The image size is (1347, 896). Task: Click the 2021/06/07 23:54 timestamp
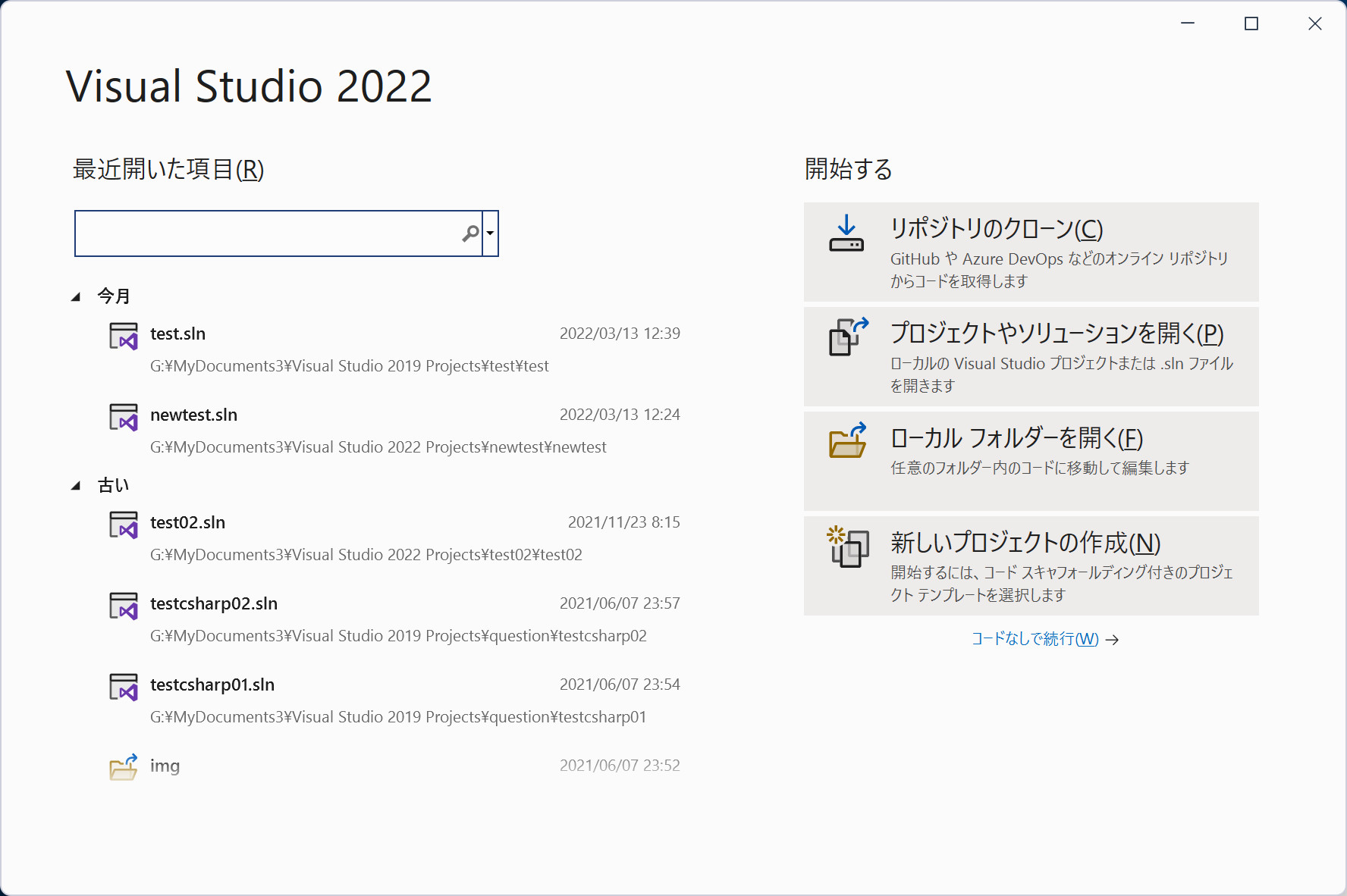pos(620,685)
